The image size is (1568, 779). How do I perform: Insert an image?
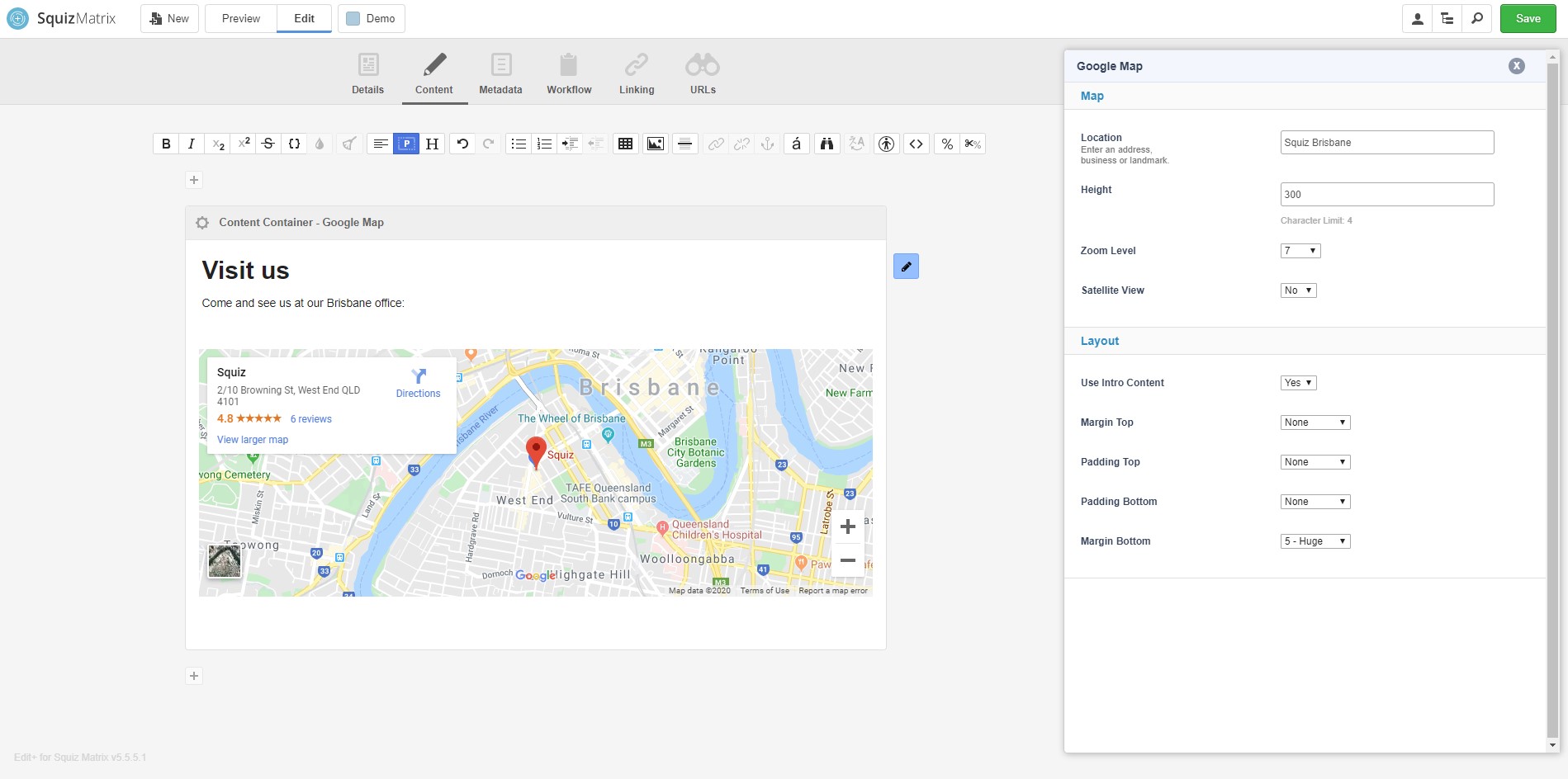point(656,144)
